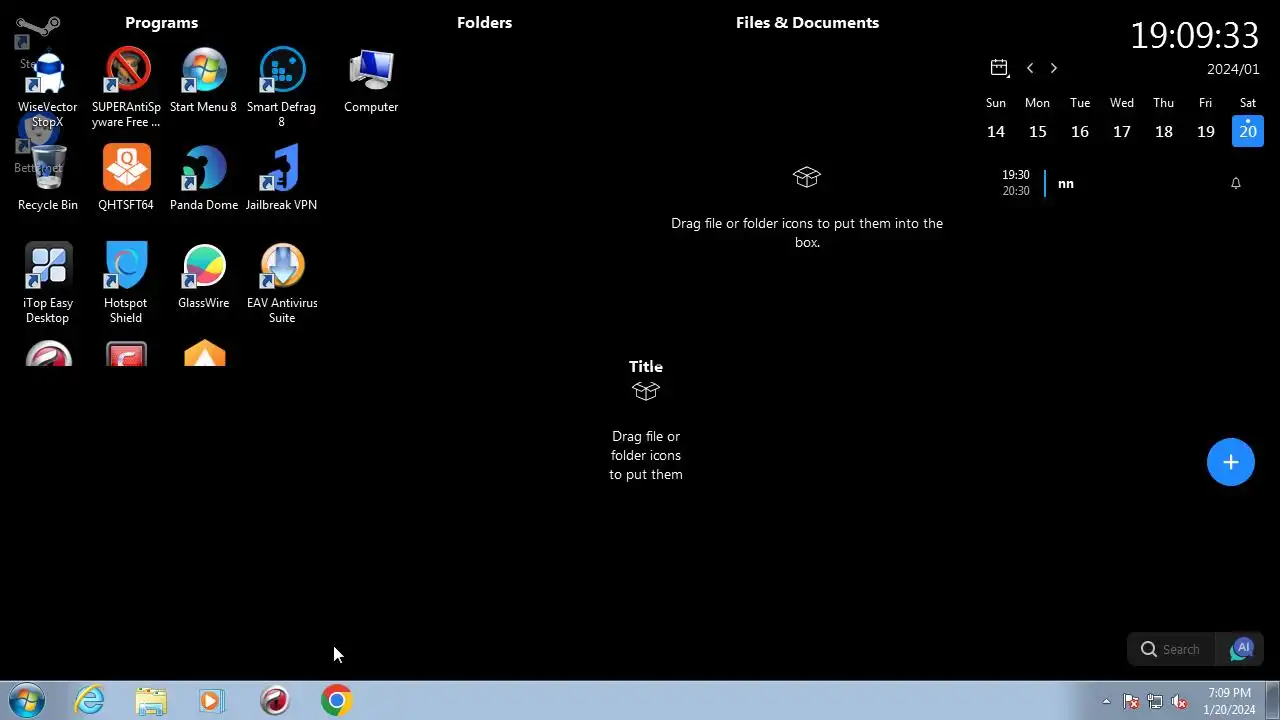This screenshot has height=720, width=1280.
Task: Select the Recycle Bin icon
Action: coord(47,179)
